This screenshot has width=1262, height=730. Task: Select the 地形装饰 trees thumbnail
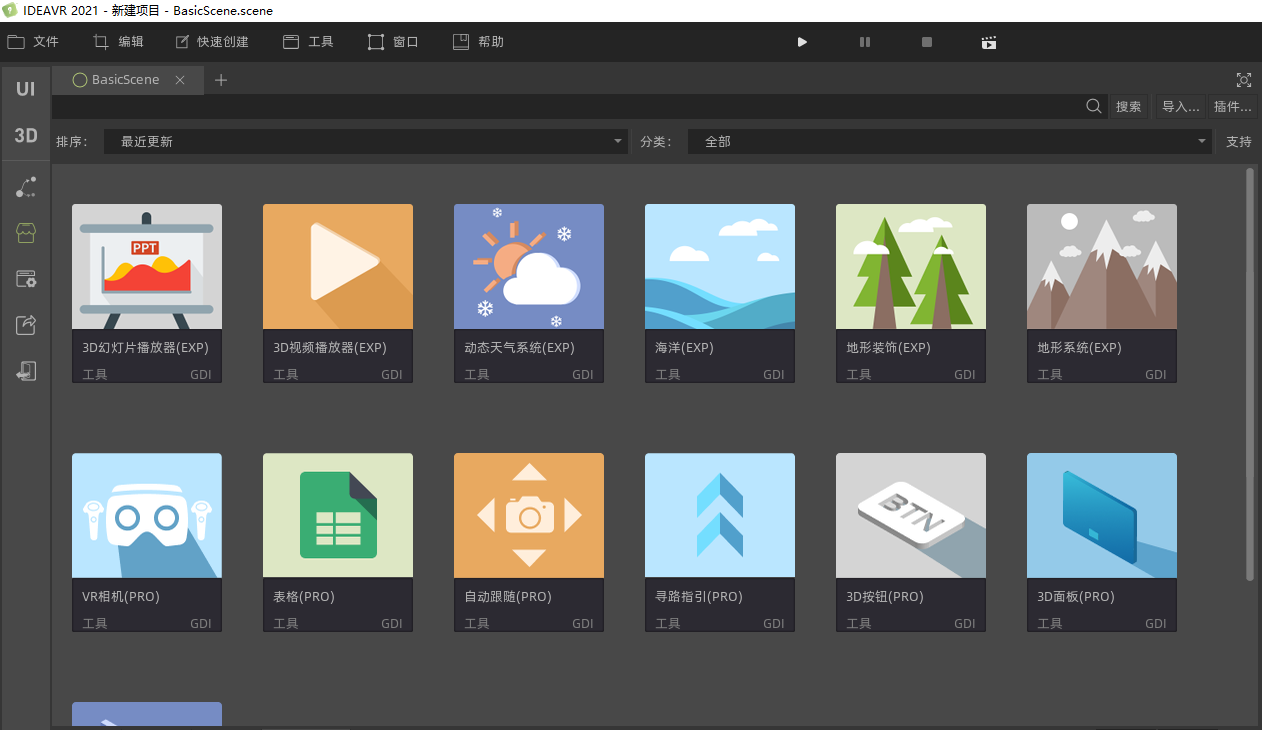[911, 266]
